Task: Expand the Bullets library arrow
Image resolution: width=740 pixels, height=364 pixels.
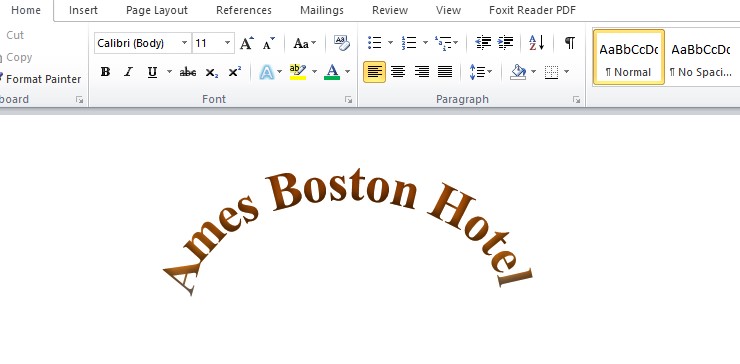Action: coord(390,43)
